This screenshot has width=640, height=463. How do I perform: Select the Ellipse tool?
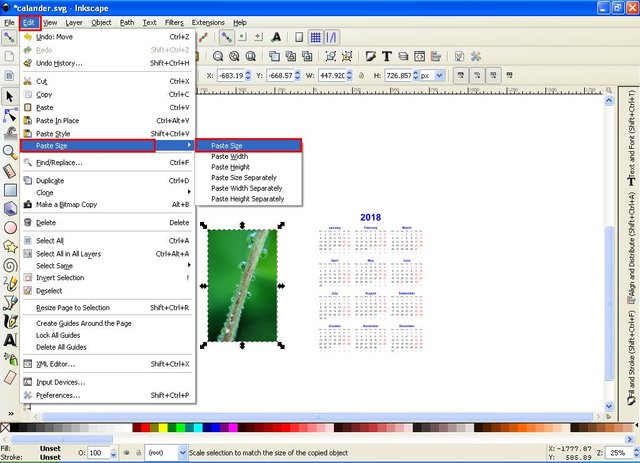[10, 227]
